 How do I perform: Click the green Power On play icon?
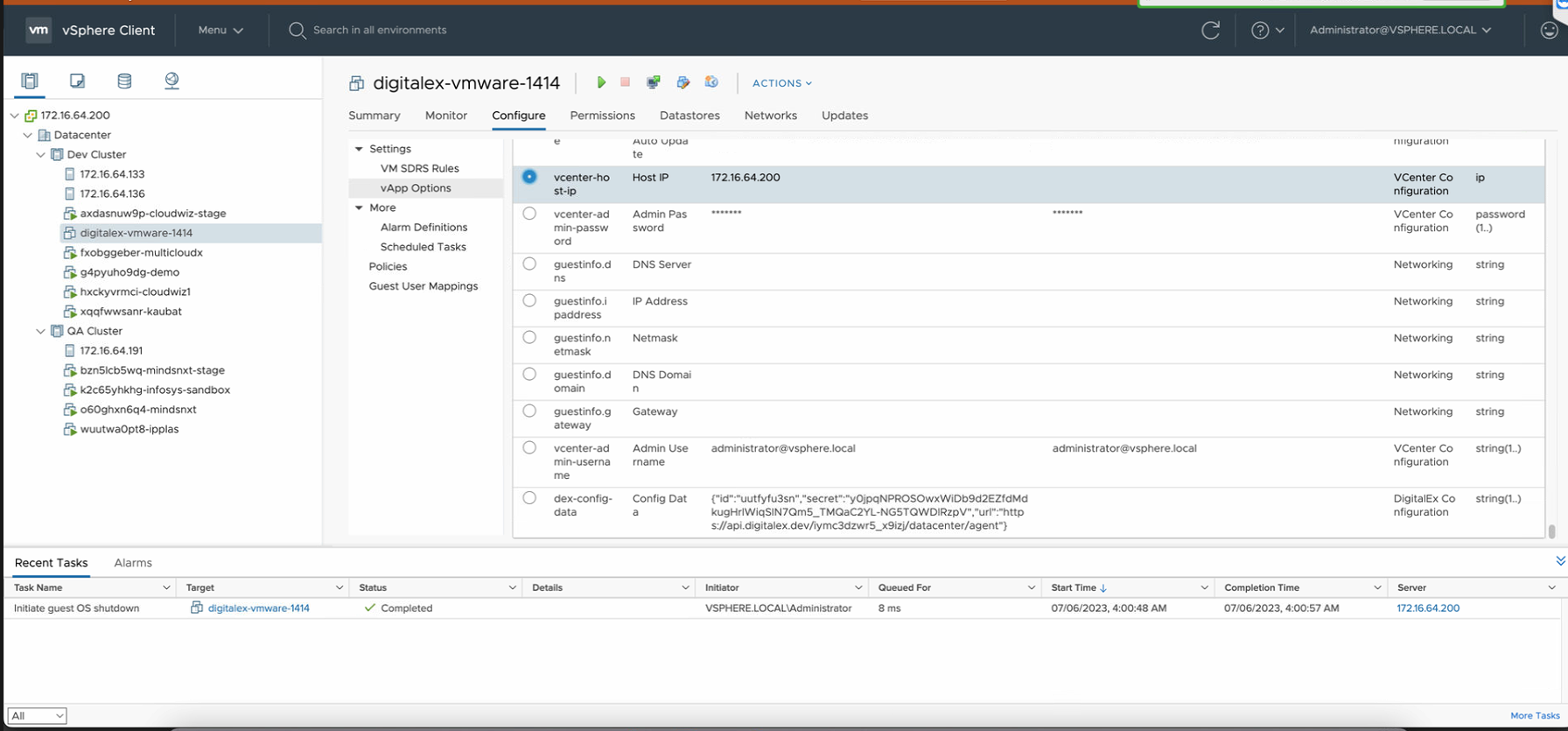pyautogui.click(x=601, y=82)
